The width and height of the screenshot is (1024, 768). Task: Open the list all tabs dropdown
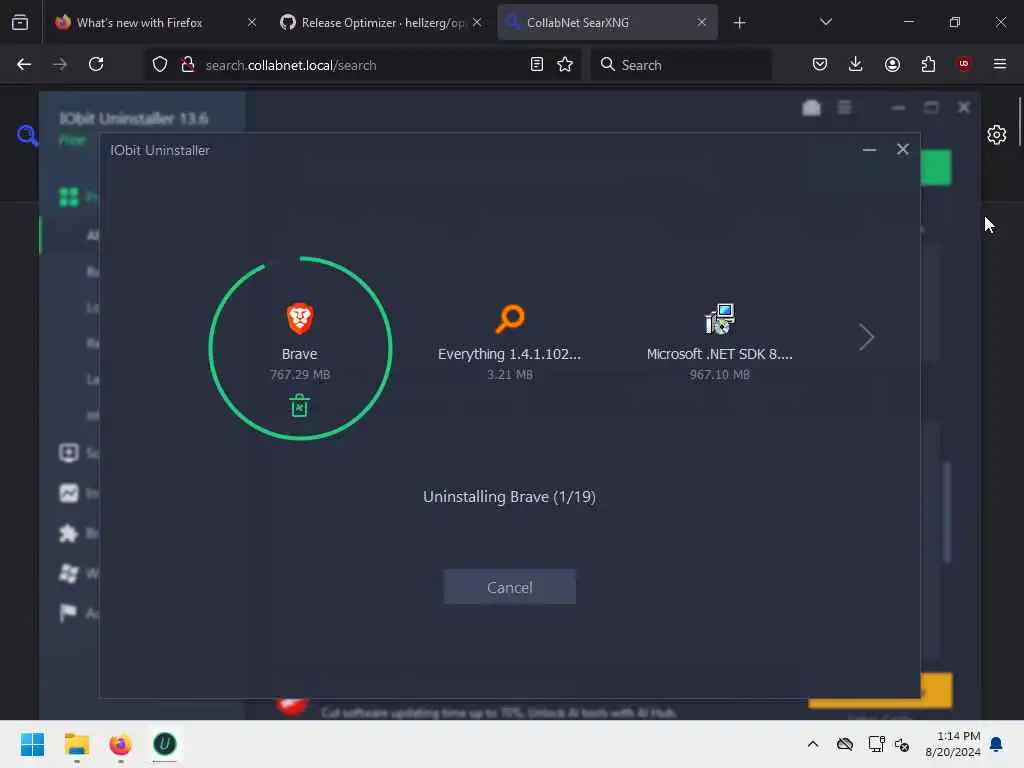[825, 22]
